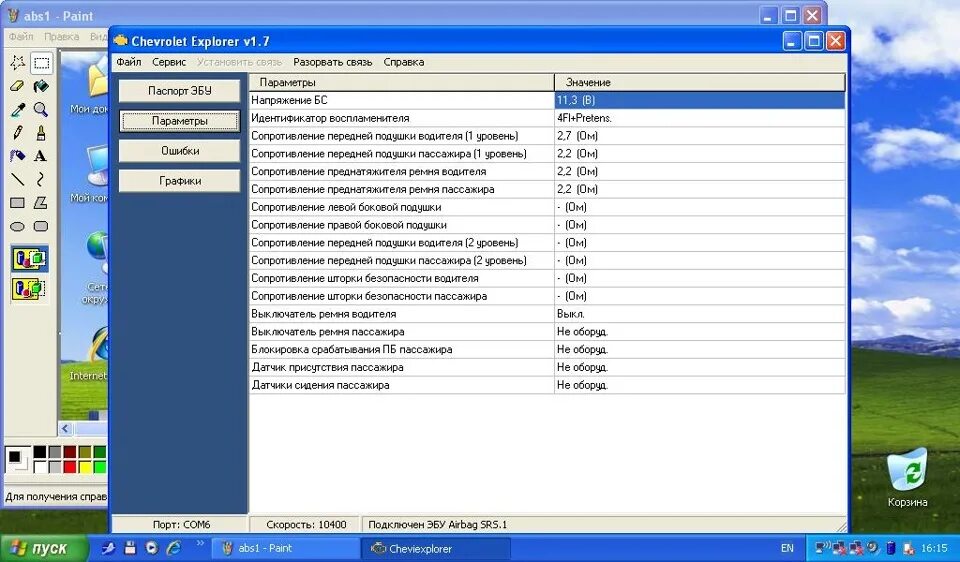Click the Порт: COM6 status bar field
Viewport: 960px width, 562px height.
pyautogui.click(x=181, y=525)
